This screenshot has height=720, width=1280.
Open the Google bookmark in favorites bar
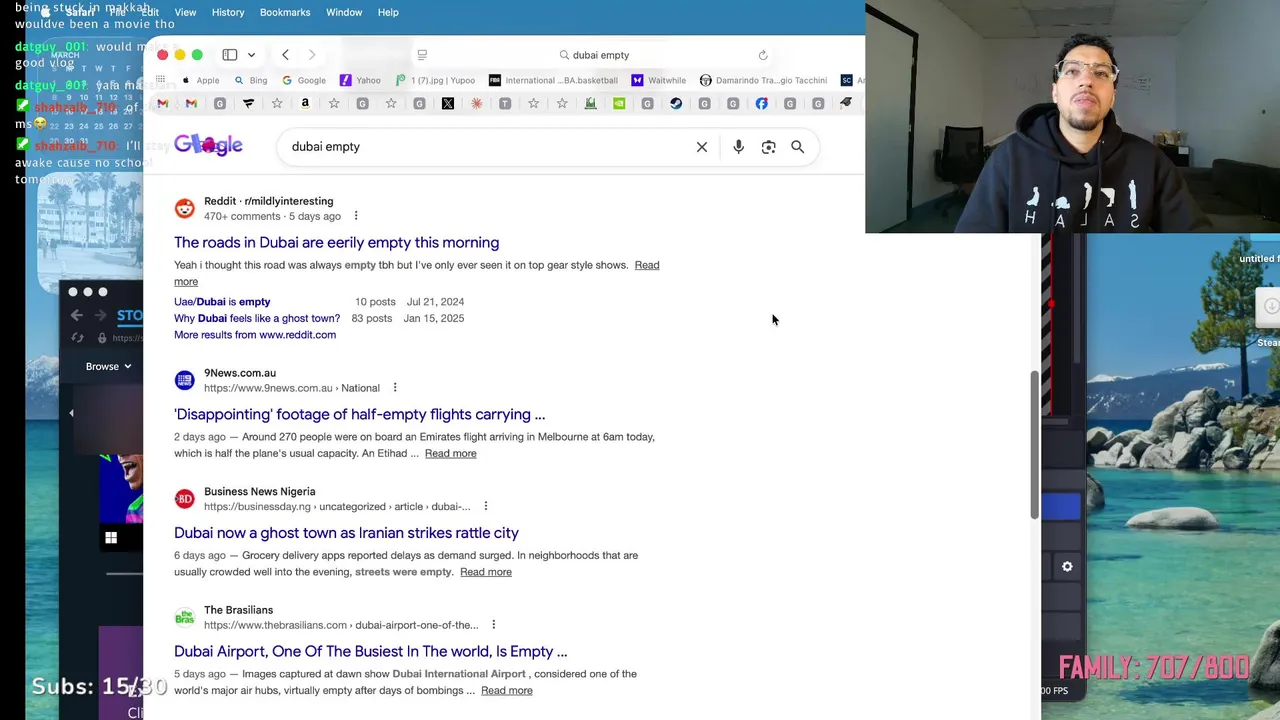coord(304,80)
